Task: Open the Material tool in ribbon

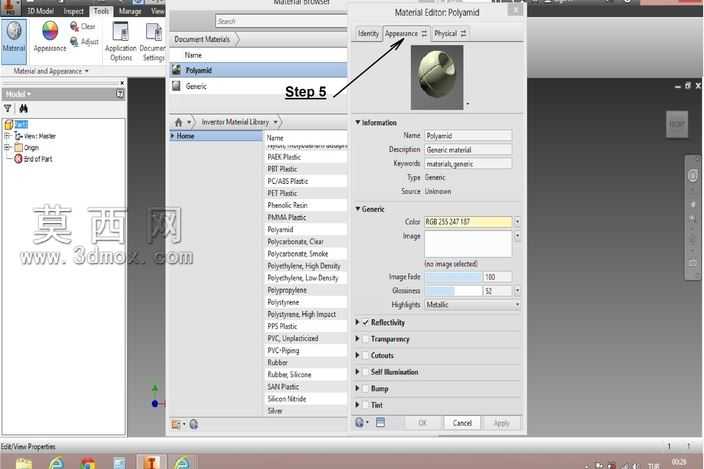Action: [14, 40]
